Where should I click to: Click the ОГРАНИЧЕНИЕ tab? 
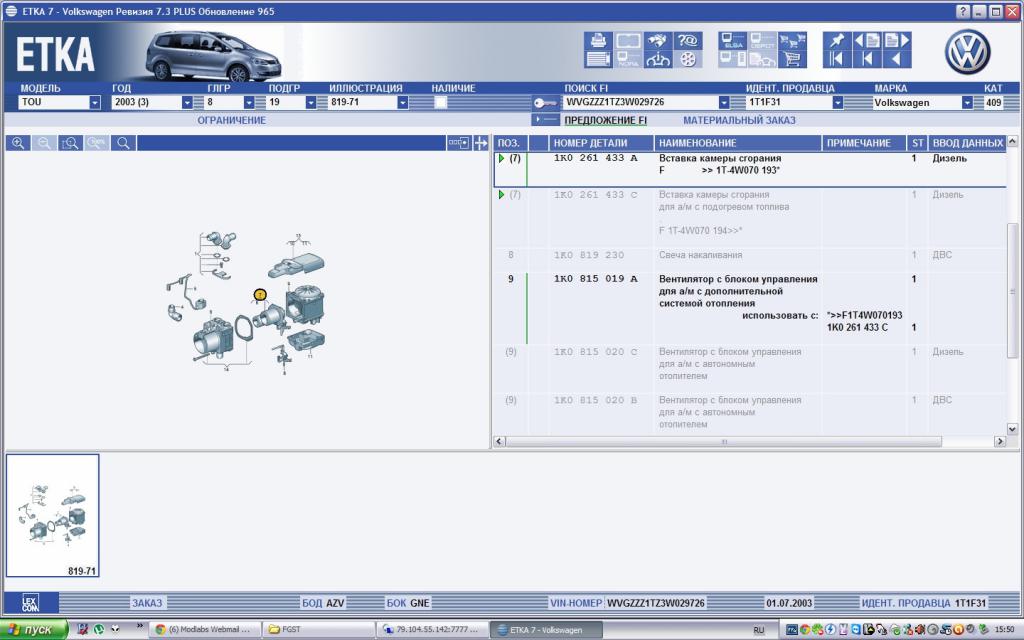click(232, 120)
